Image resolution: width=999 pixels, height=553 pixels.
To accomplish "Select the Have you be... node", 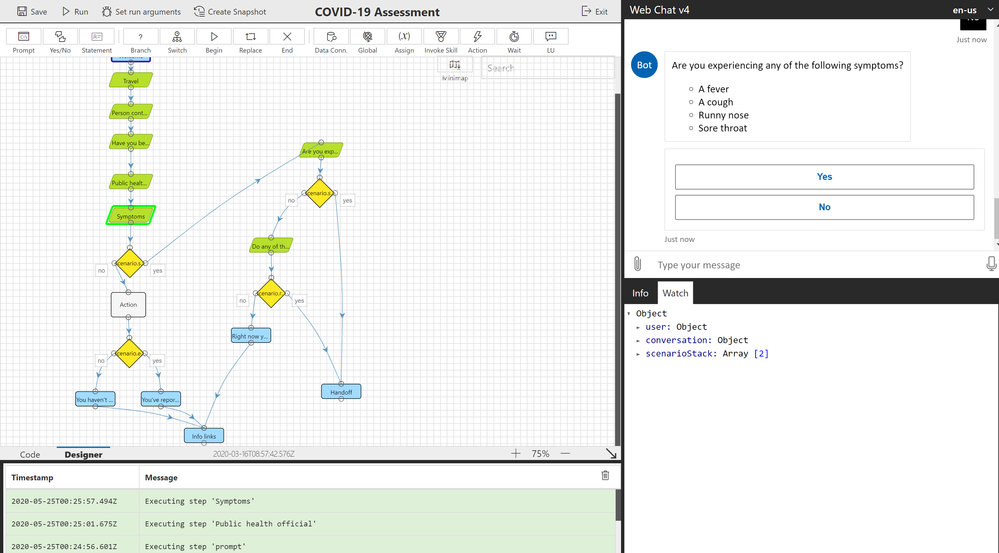I will coord(131,143).
